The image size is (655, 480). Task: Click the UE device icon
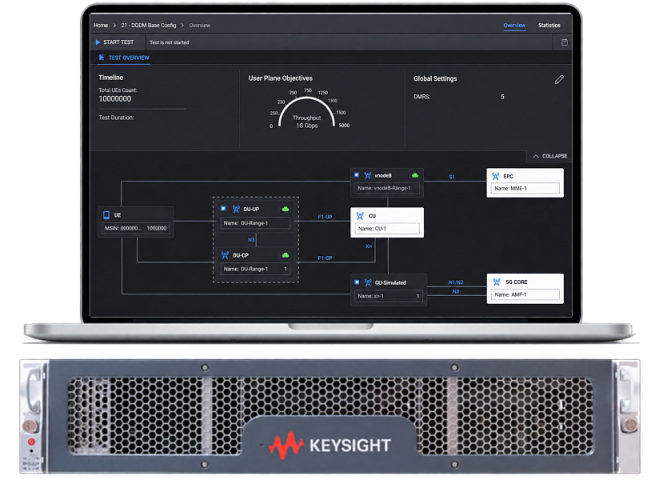(107, 215)
